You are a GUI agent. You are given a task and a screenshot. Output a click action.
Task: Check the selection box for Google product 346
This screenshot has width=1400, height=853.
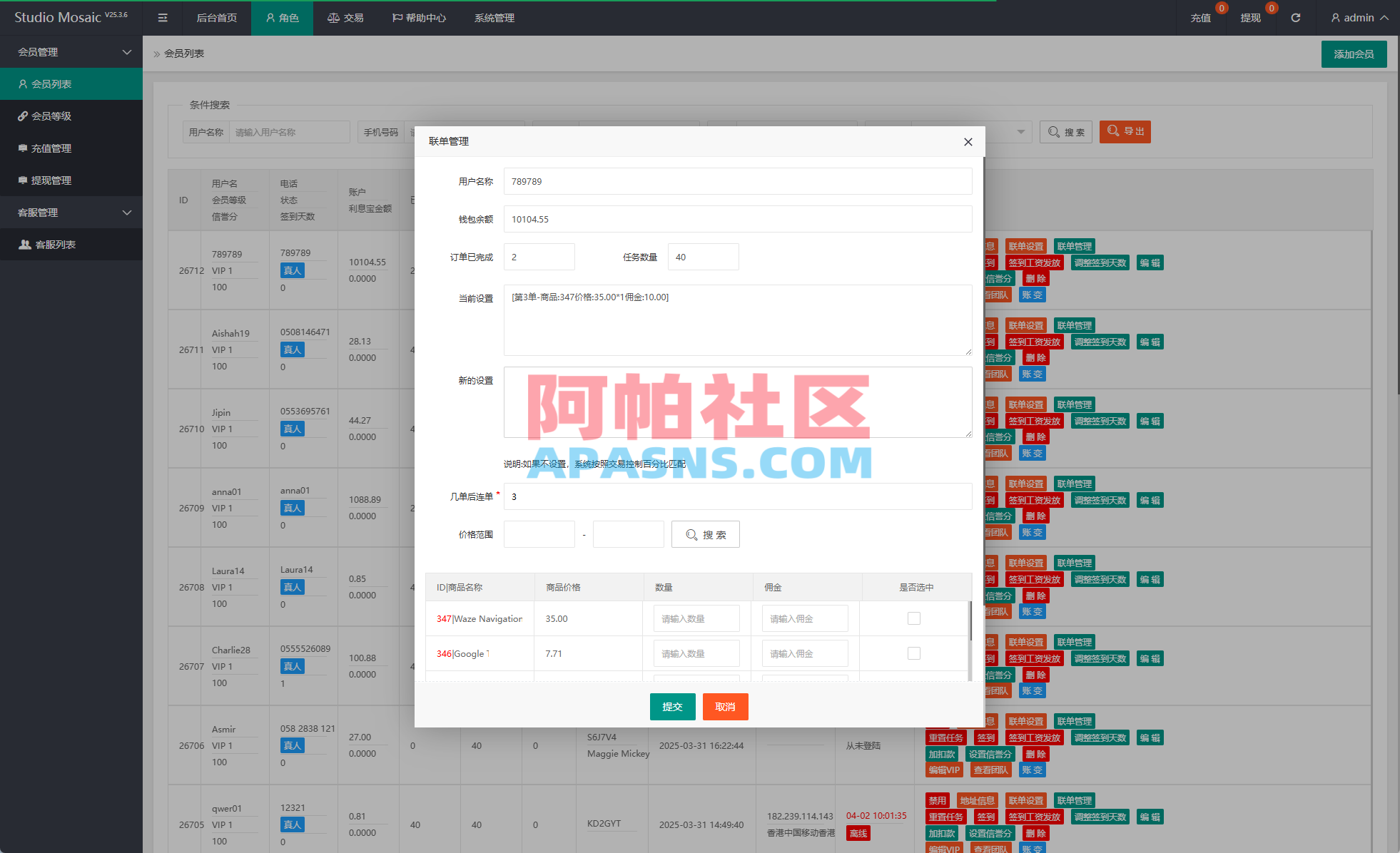(914, 653)
